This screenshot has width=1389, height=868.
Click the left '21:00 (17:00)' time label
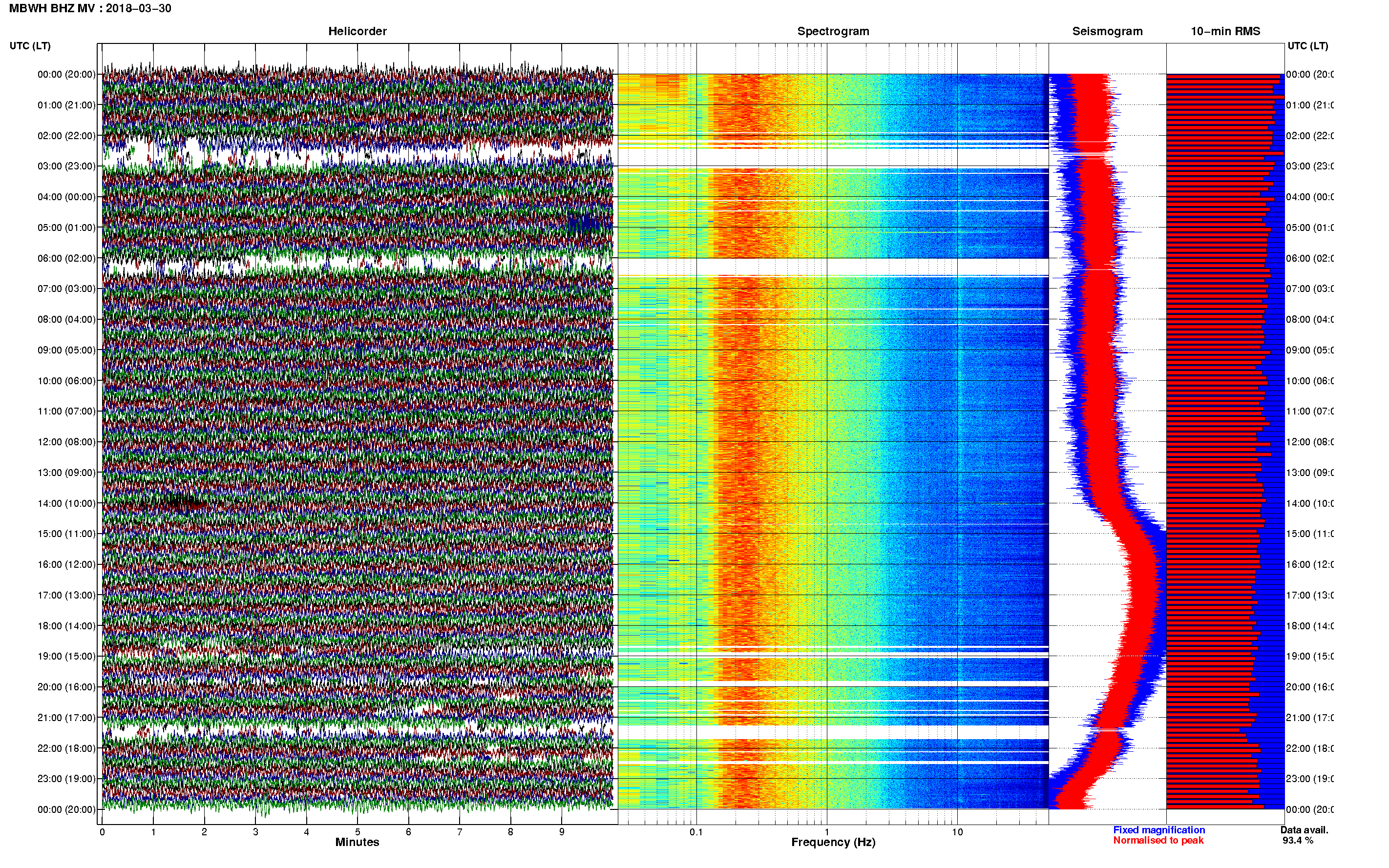tap(66, 718)
